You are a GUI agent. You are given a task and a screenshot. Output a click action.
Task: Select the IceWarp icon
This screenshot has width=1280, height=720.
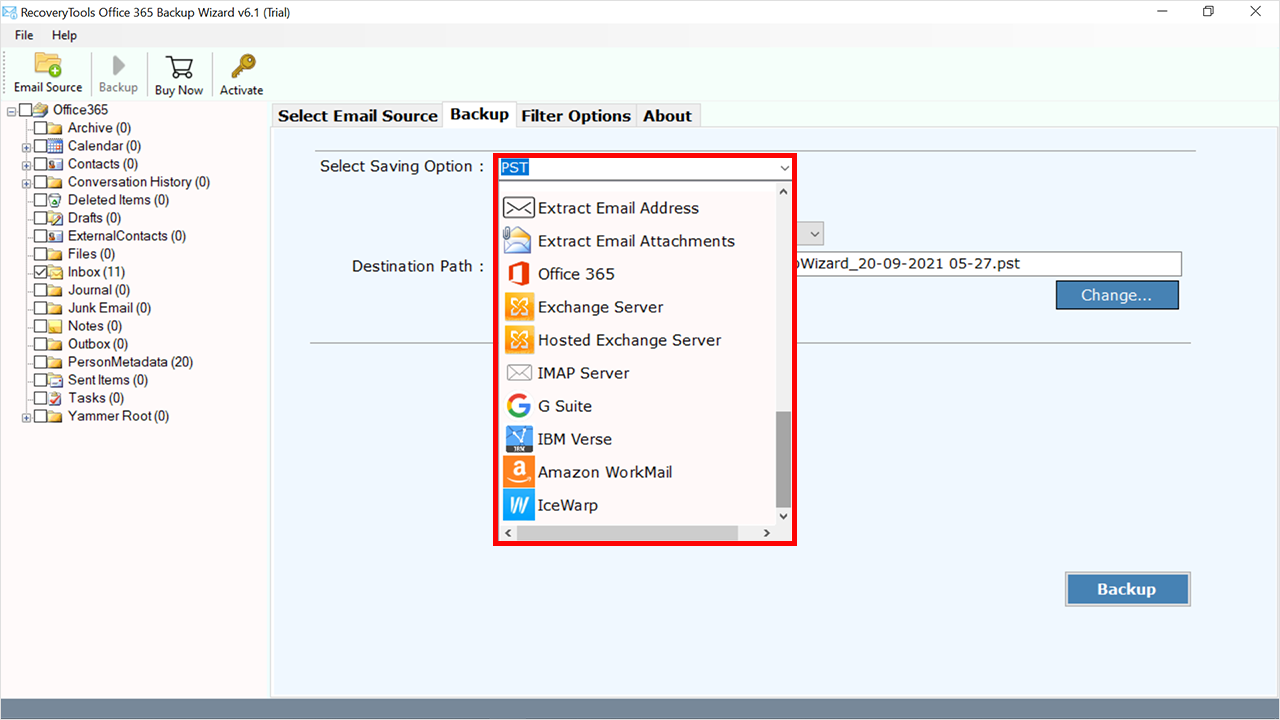point(519,505)
